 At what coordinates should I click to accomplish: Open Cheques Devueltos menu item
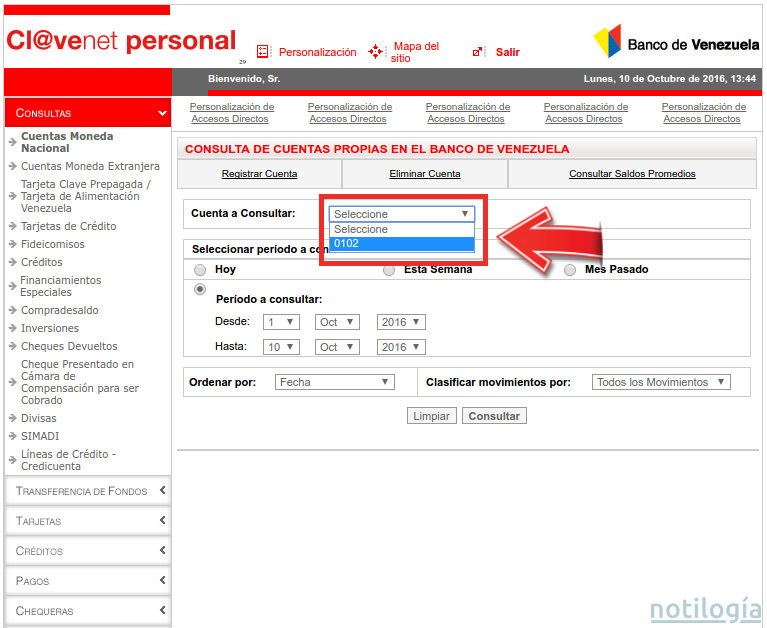tap(69, 346)
